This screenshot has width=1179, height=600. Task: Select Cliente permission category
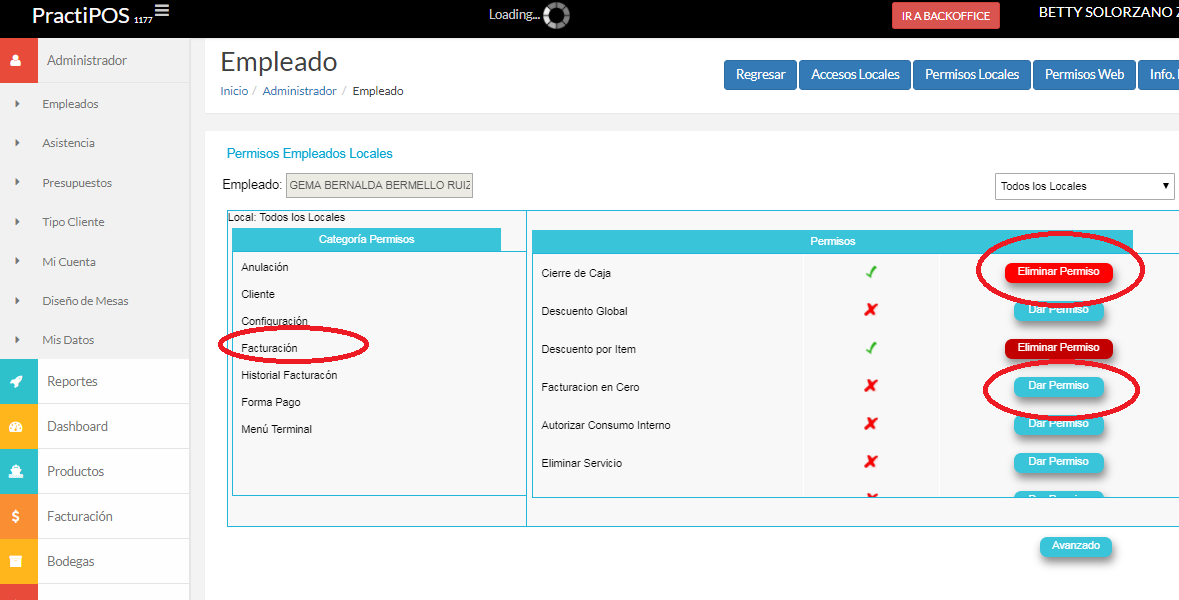(258, 294)
